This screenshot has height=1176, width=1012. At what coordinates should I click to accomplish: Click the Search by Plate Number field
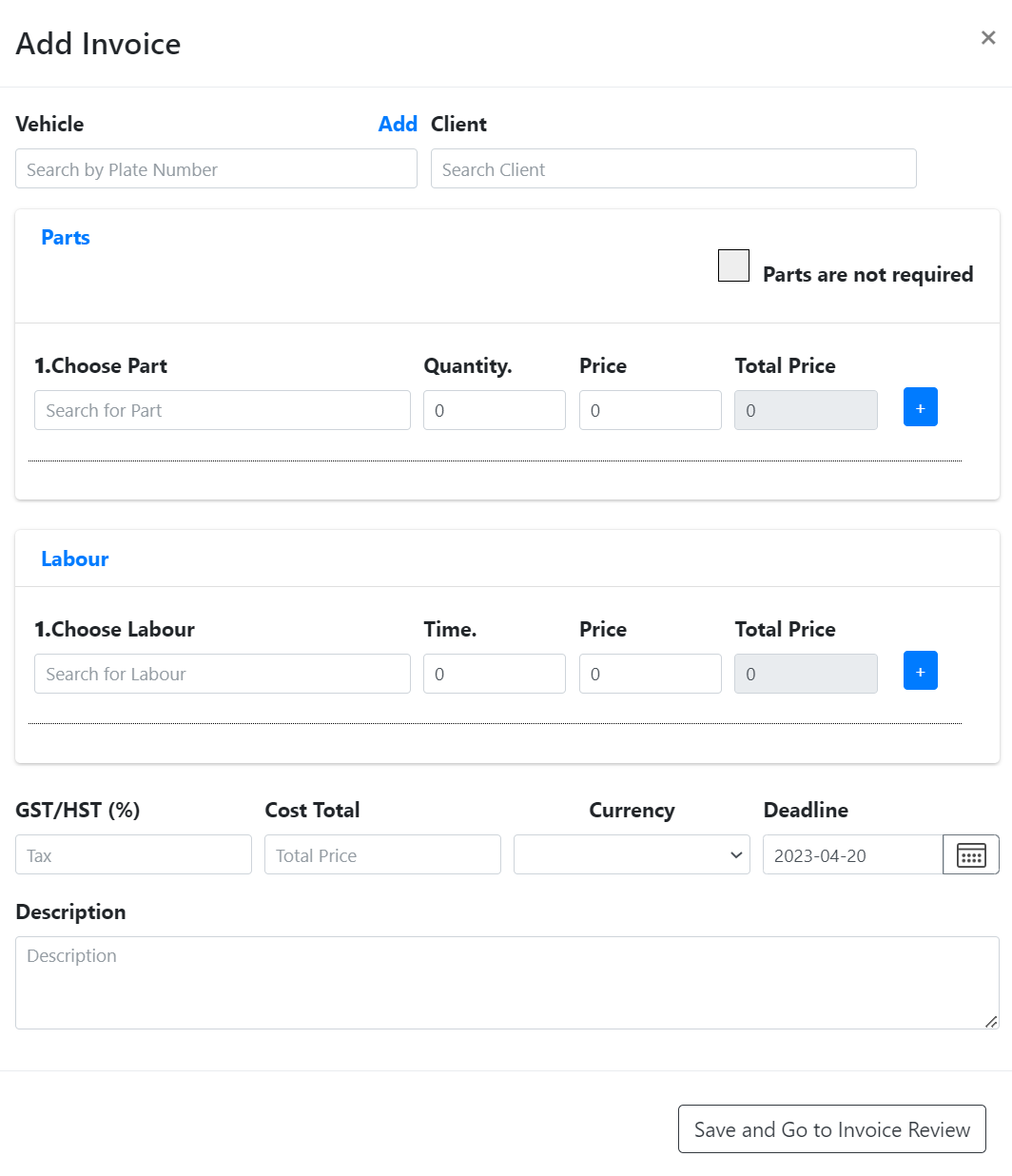coord(216,168)
